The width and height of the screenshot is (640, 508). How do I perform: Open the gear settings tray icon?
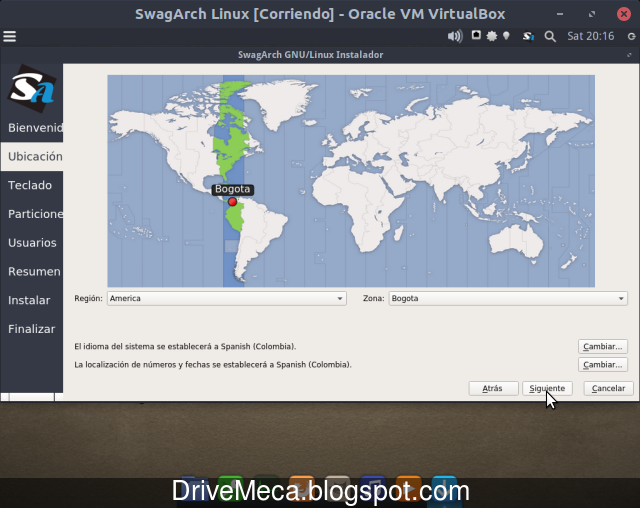pyautogui.click(x=492, y=36)
